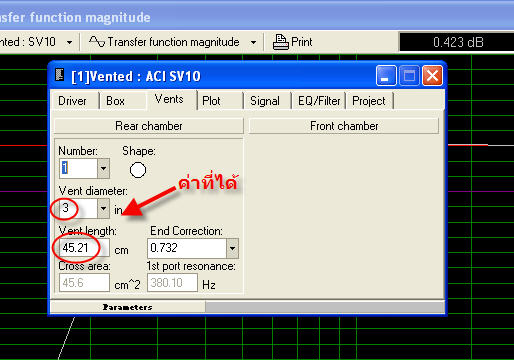The image size is (514, 360).
Task: Expand the Vent diameter dropdown
Action: tap(103, 208)
